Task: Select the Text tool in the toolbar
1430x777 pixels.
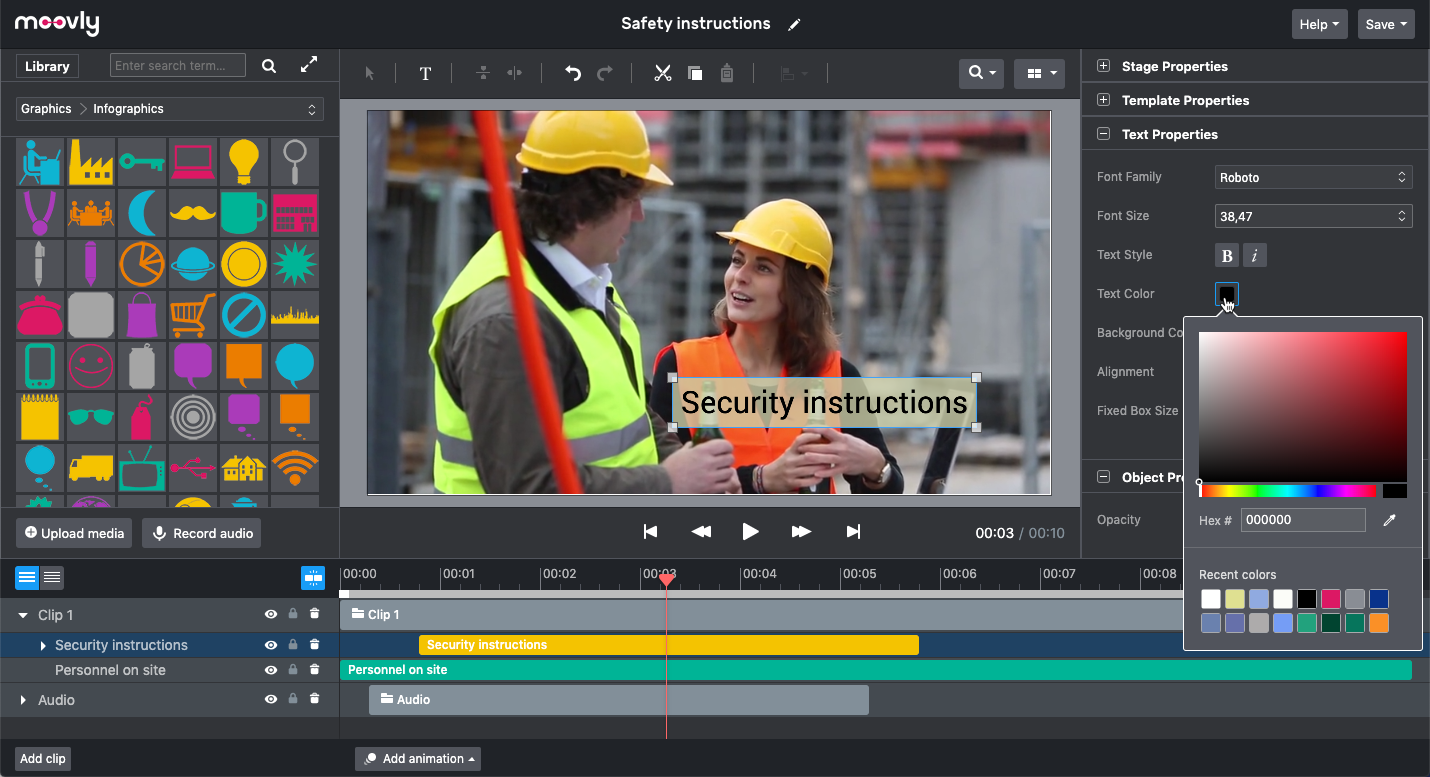Action: pyautogui.click(x=425, y=73)
